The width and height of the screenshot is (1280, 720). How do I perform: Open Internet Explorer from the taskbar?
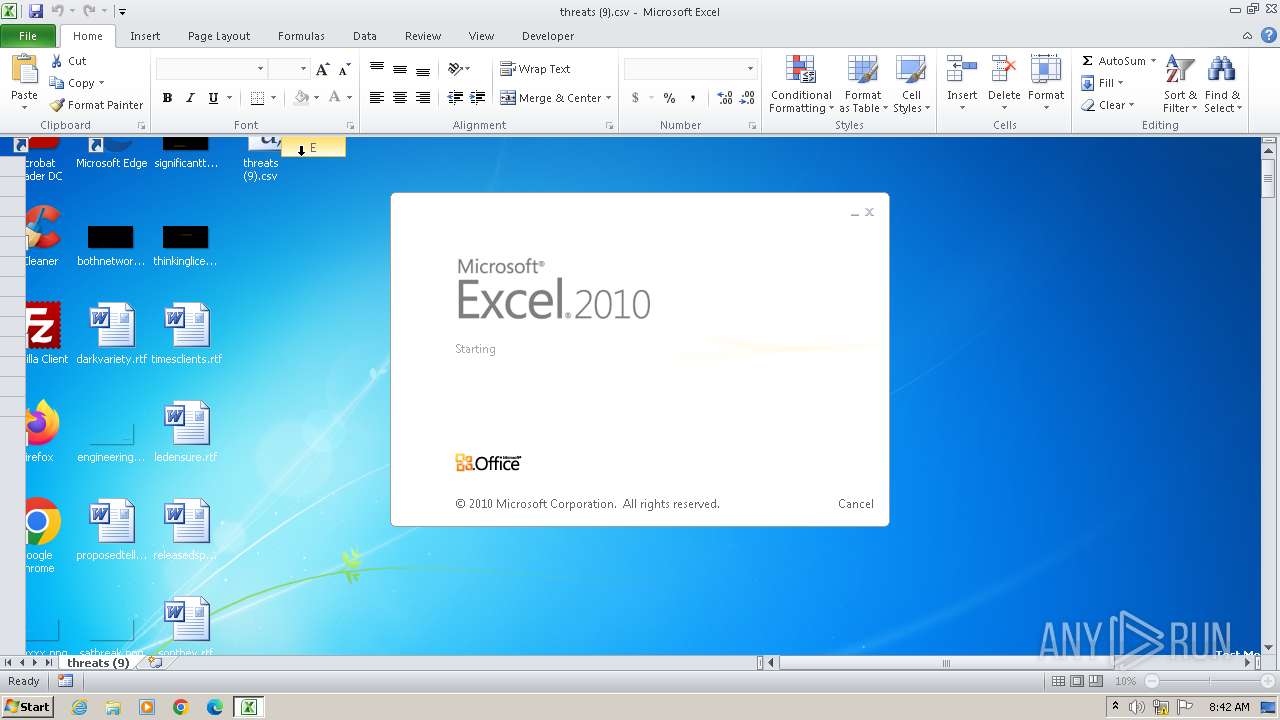(x=79, y=707)
